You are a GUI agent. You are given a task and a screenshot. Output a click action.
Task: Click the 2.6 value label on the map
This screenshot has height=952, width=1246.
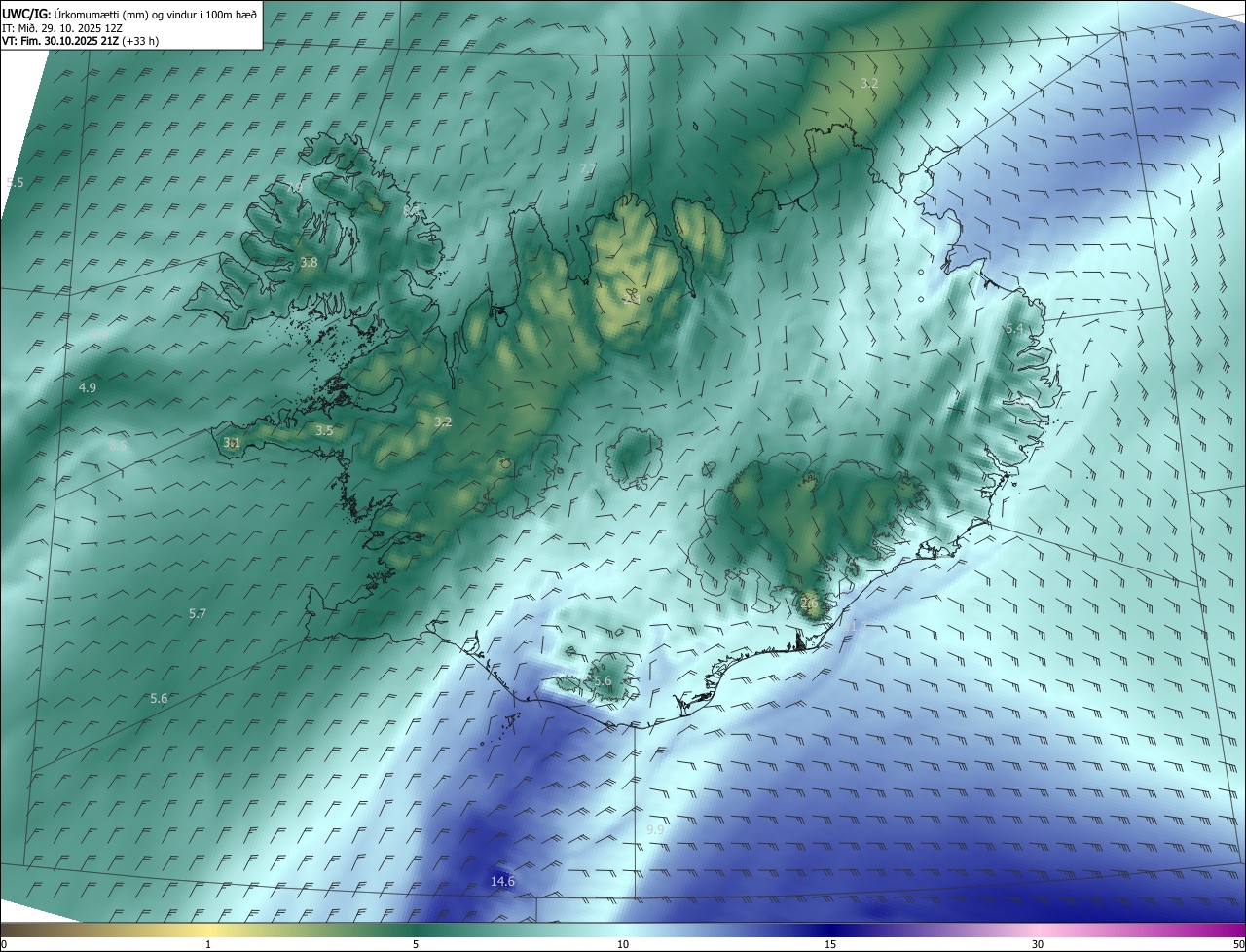tap(808, 603)
